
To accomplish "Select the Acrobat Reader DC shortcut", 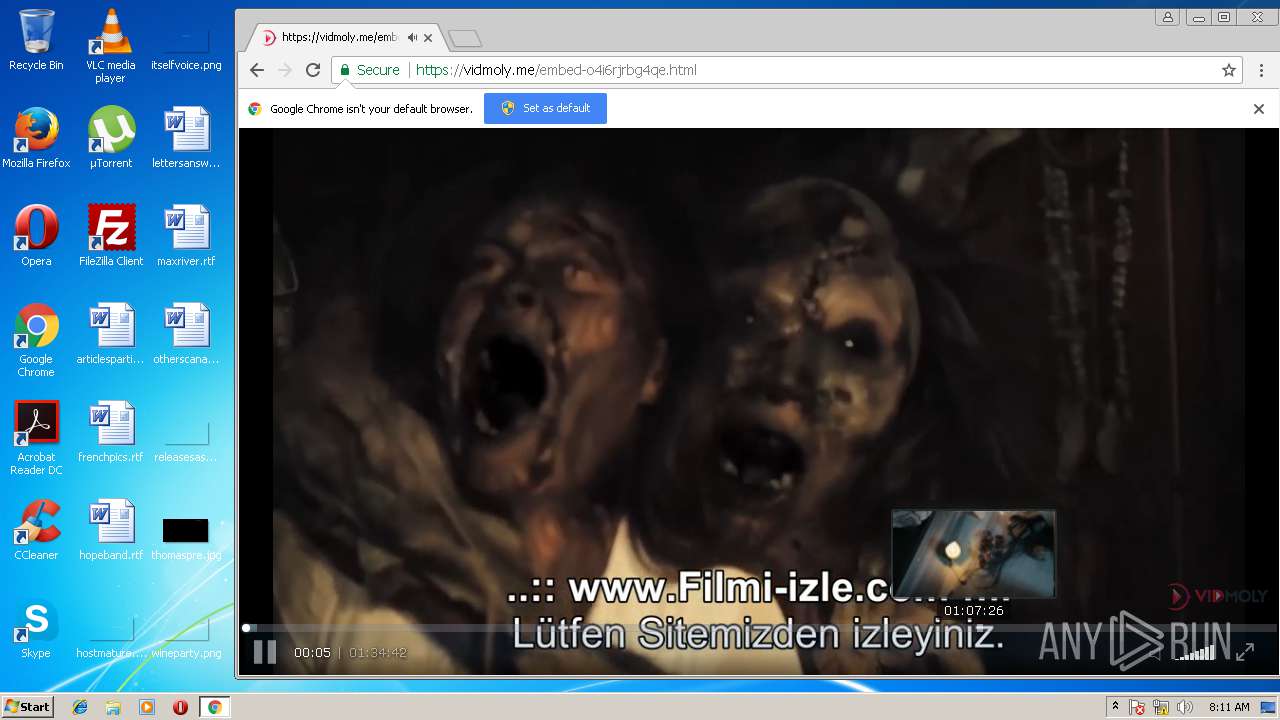I will pos(36,438).
